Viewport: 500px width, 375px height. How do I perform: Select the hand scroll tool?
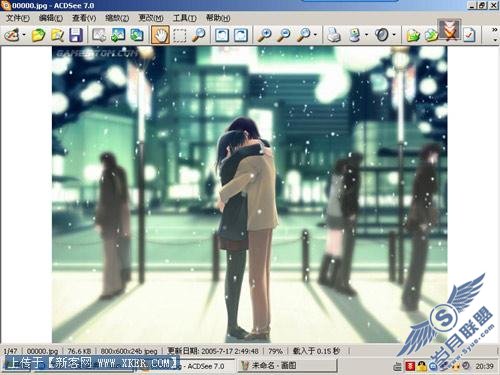click(x=161, y=35)
